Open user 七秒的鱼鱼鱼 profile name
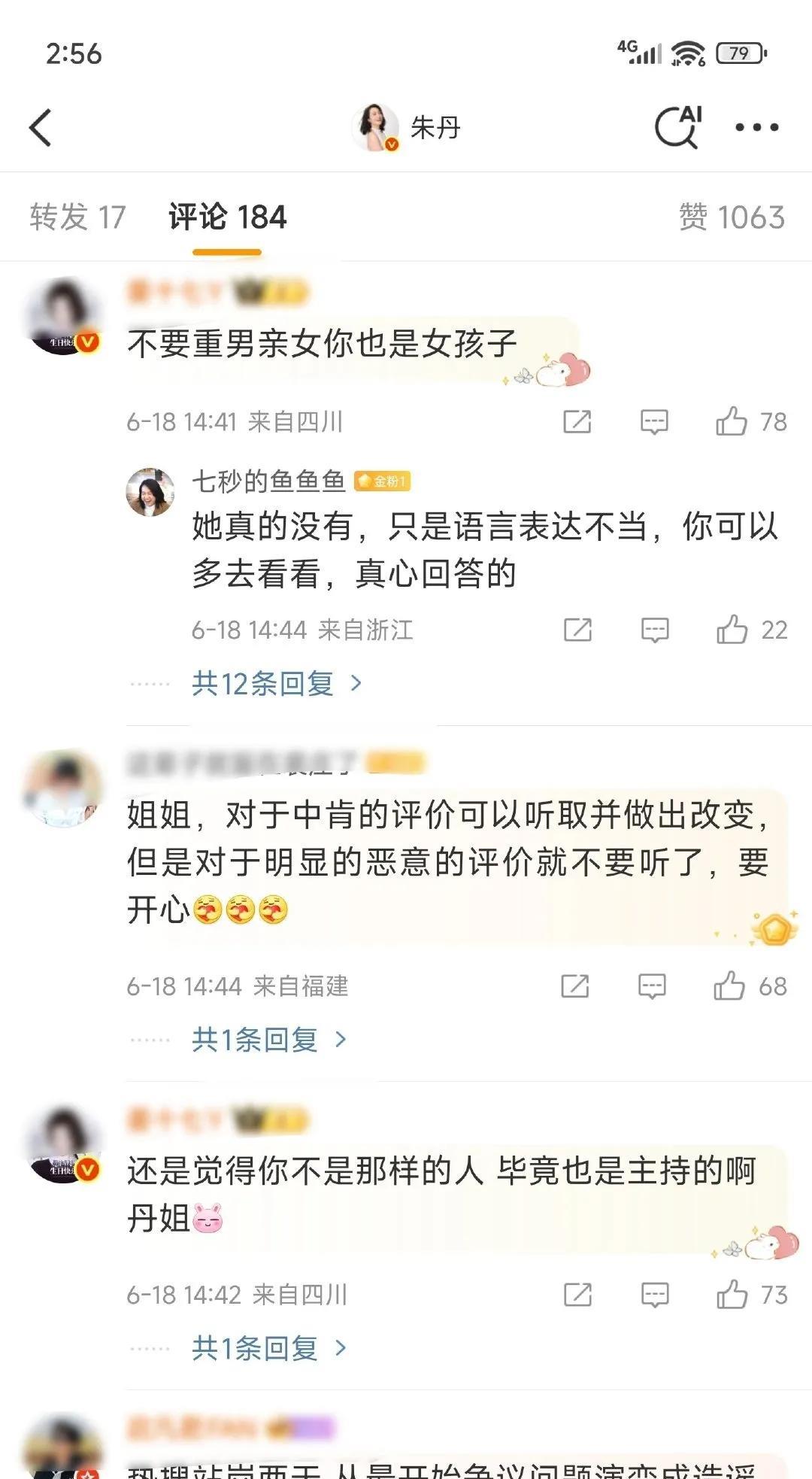The width and height of the screenshot is (812, 1479). click(268, 480)
